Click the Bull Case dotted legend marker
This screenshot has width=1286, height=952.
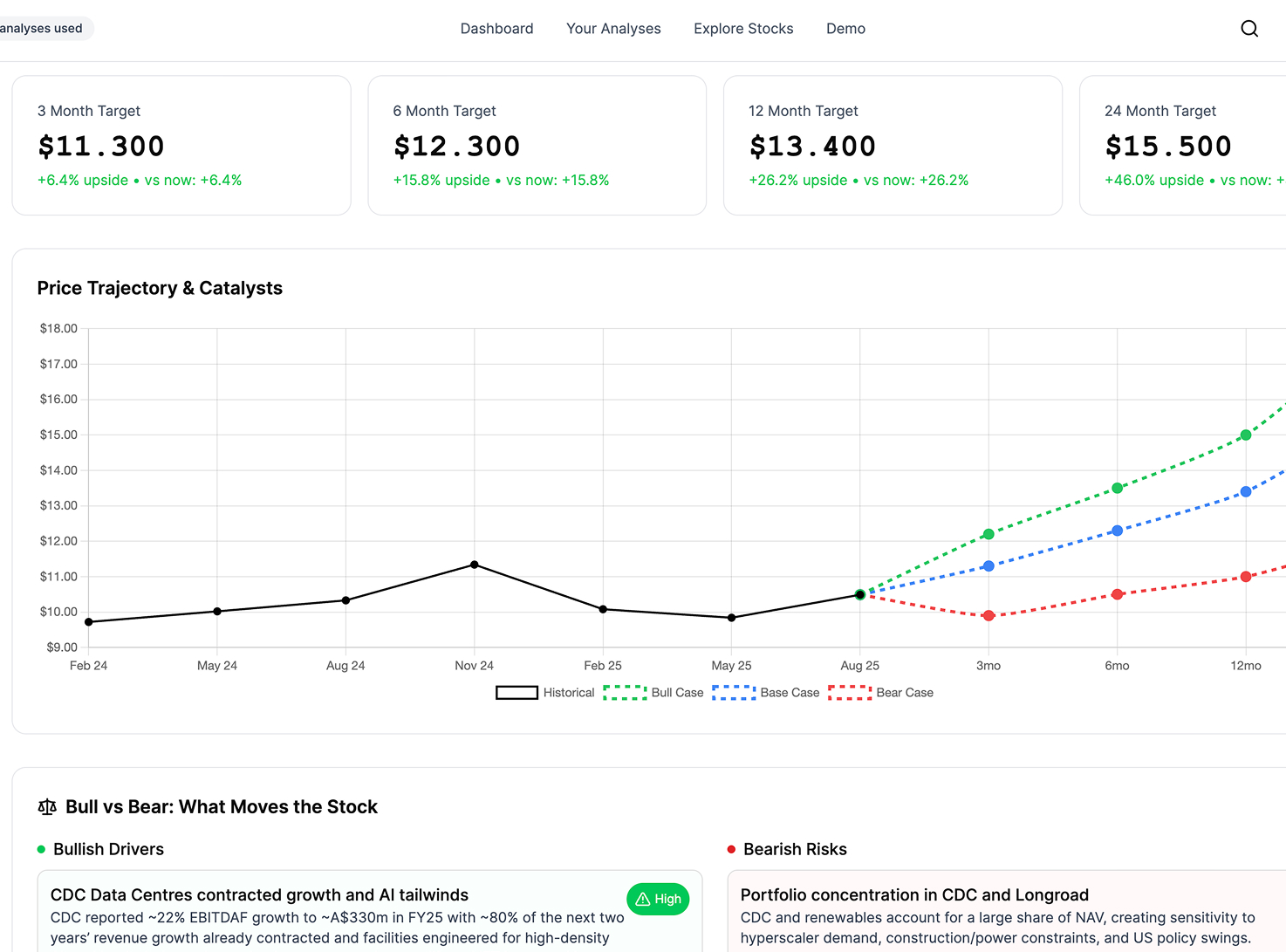(625, 692)
